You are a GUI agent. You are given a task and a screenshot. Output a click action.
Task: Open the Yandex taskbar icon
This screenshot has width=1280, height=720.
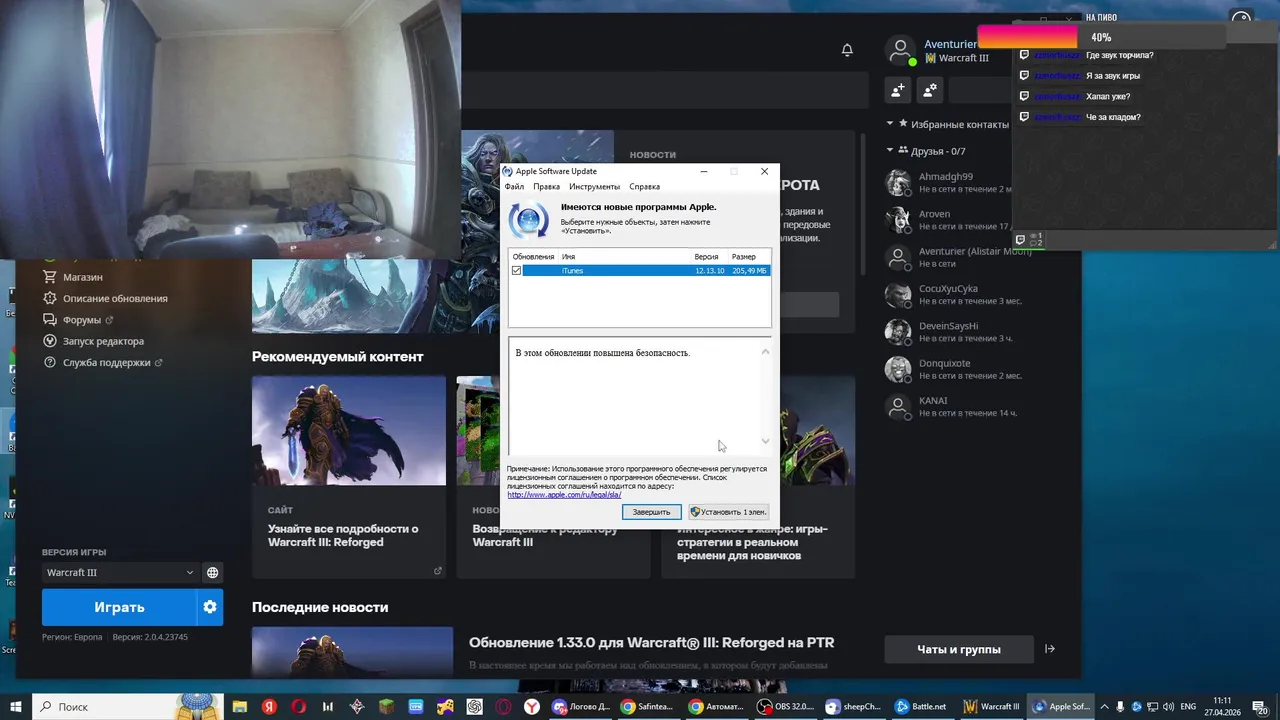point(269,706)
